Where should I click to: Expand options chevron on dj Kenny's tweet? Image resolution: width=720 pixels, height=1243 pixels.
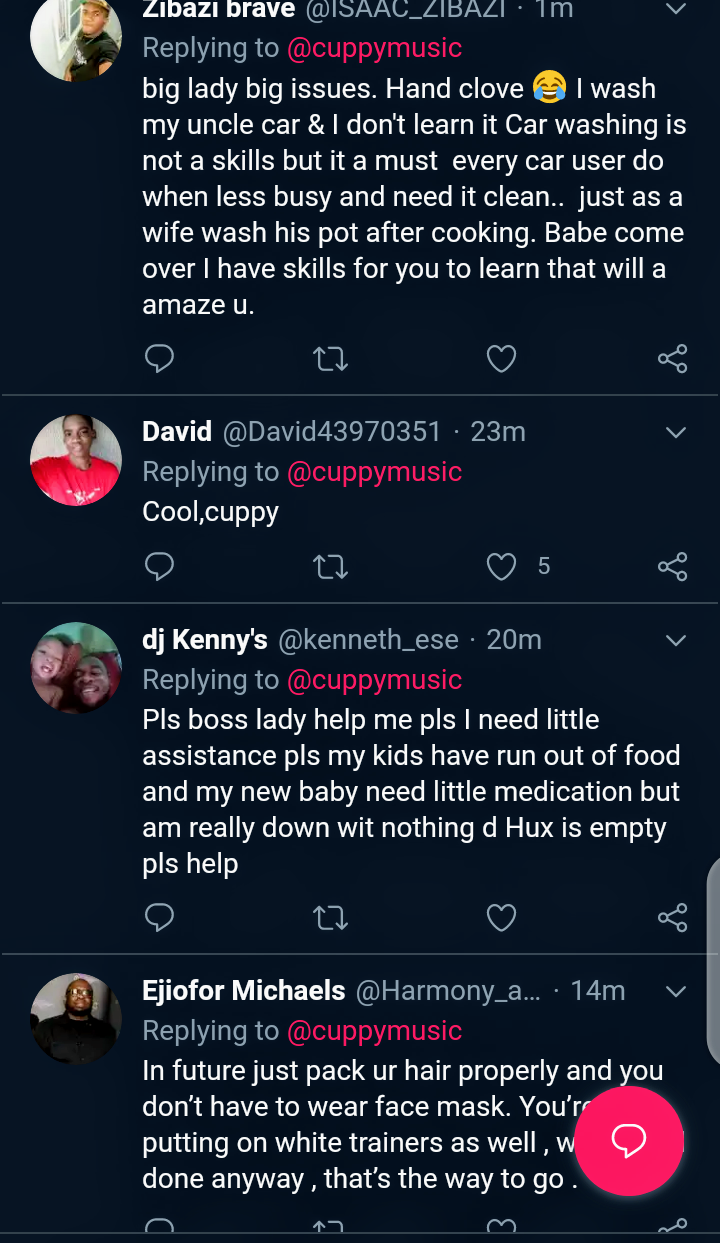point(676,640)
